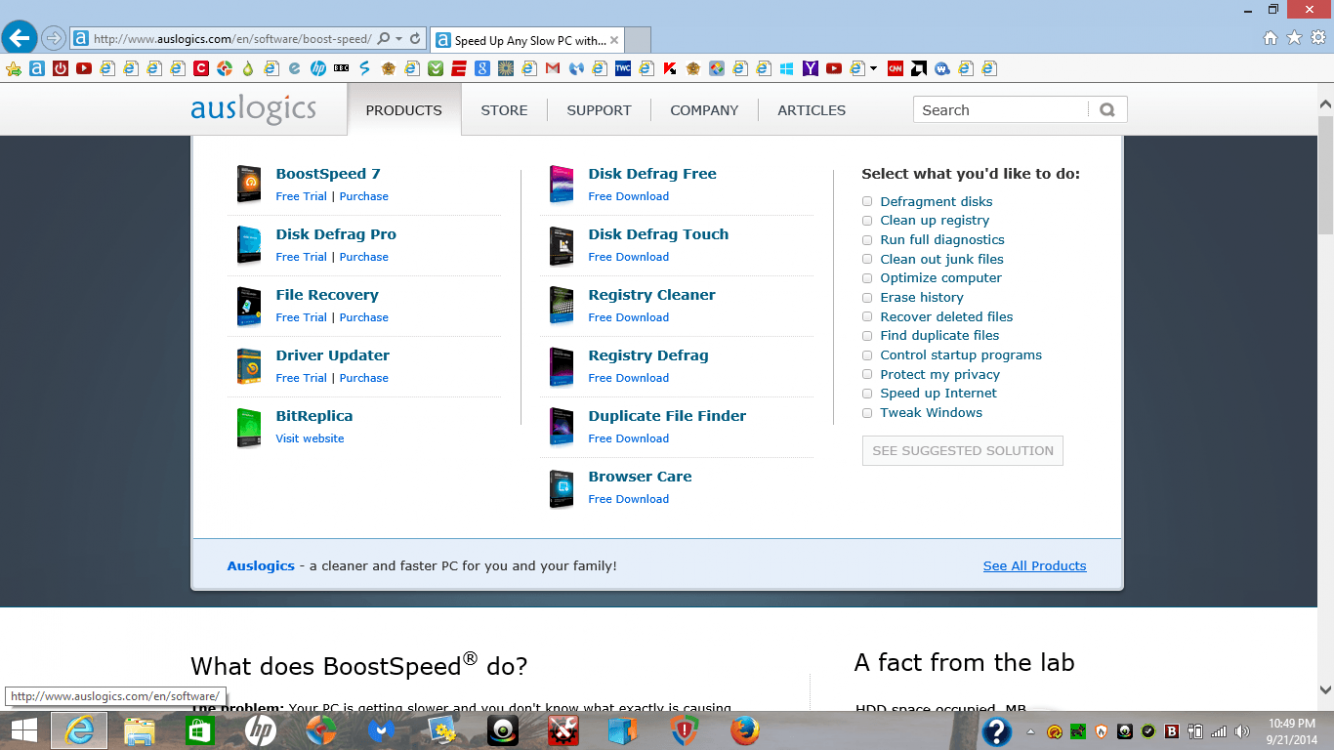This screenshot has height=750, width=1334.
Task: Check the Clean up registry option
Action: (867, 221)
